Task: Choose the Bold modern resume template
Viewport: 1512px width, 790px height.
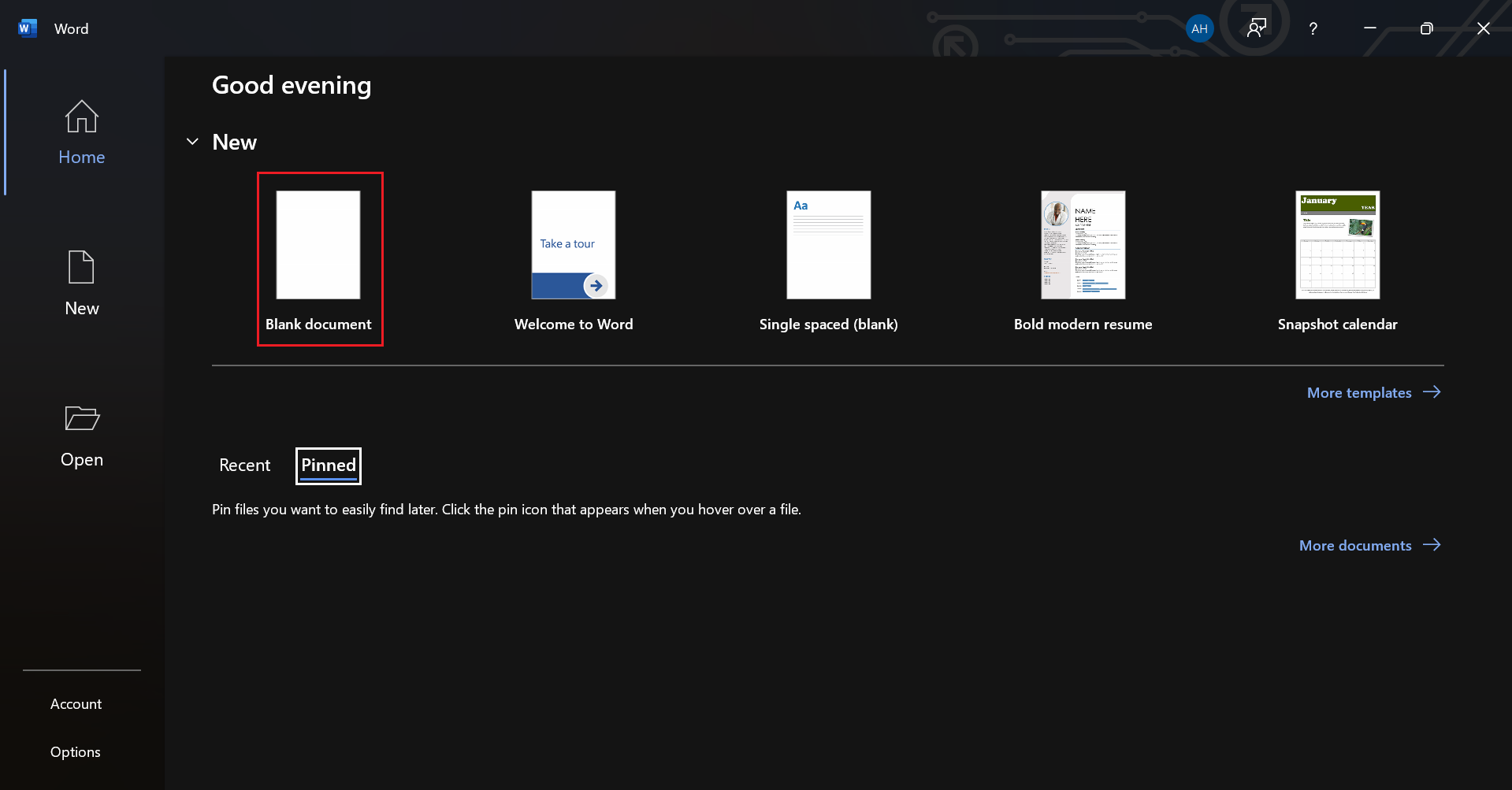Action: point(1083,245)
